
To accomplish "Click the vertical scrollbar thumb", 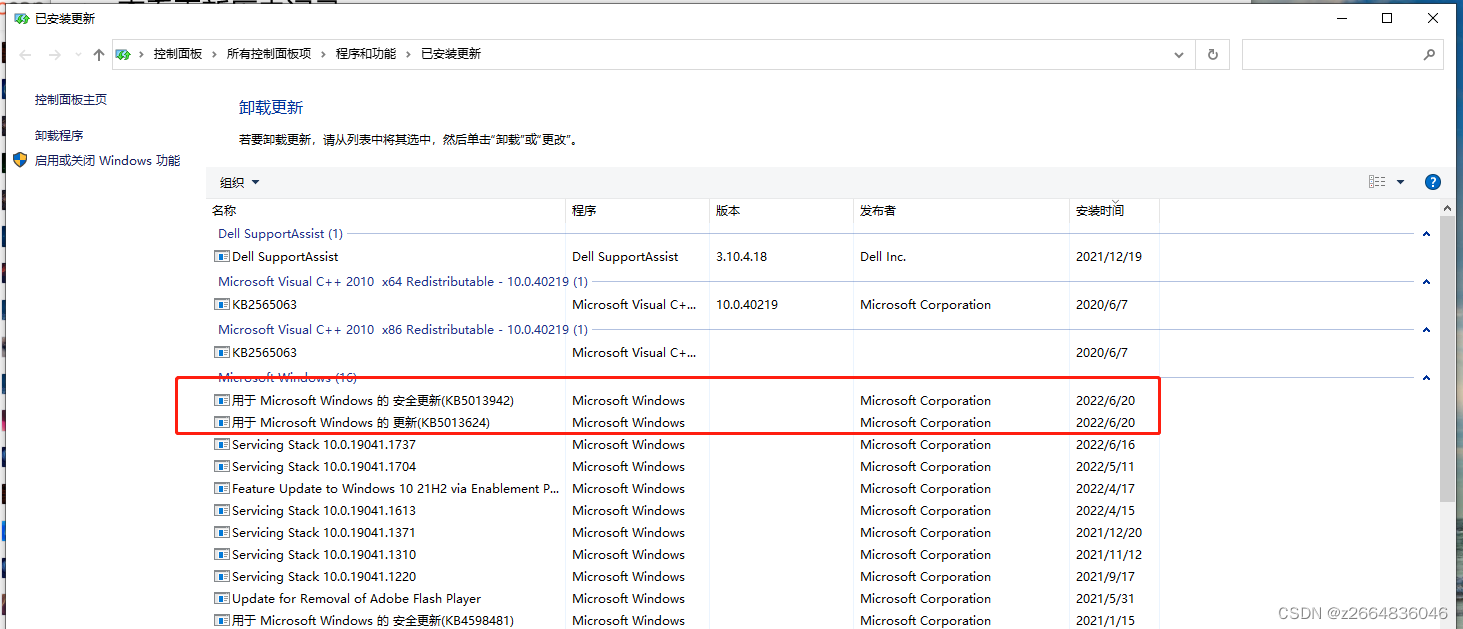I will pos(1447,360).
